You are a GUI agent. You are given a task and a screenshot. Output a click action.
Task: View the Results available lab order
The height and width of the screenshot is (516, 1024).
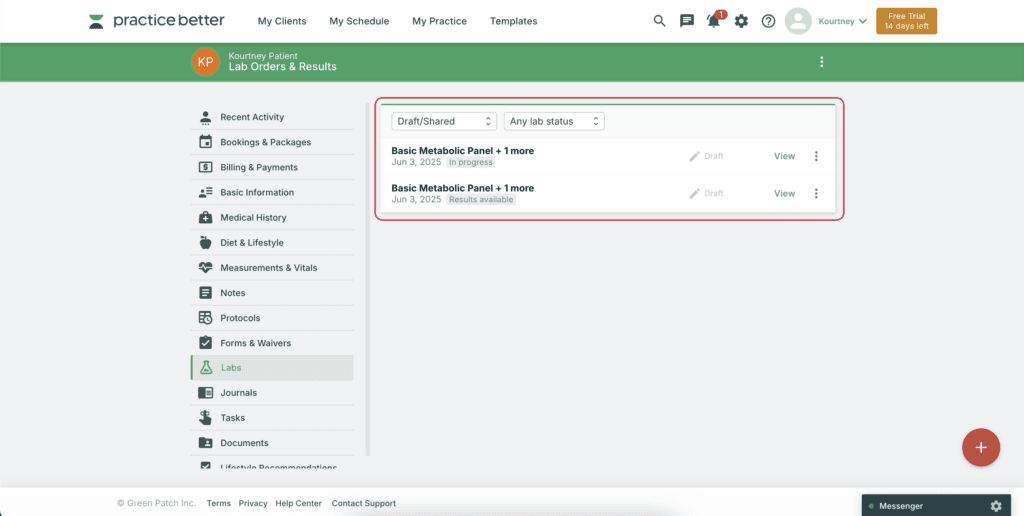point(784,193)
